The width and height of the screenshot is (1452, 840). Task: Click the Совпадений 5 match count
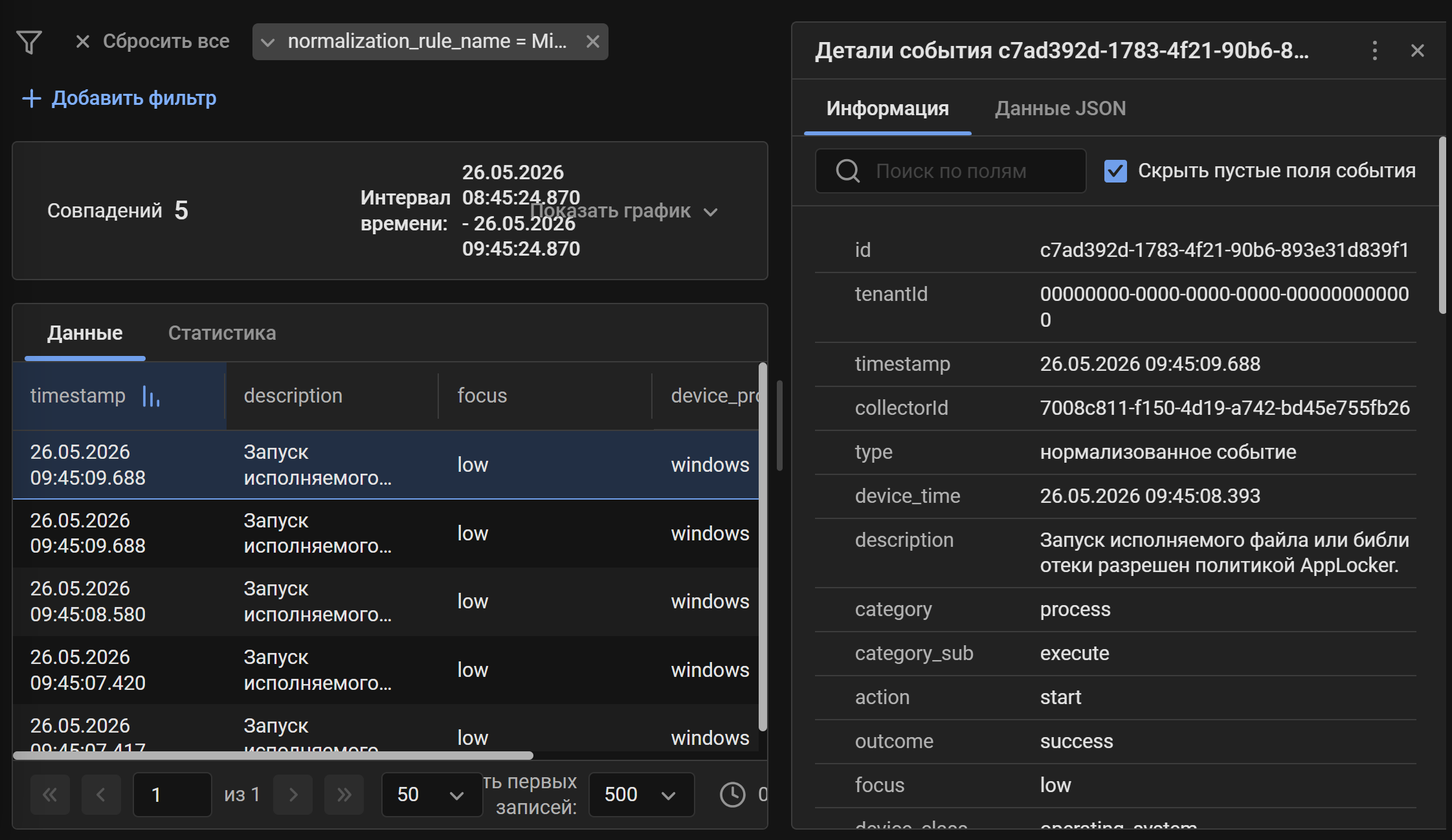pos(117,211)
